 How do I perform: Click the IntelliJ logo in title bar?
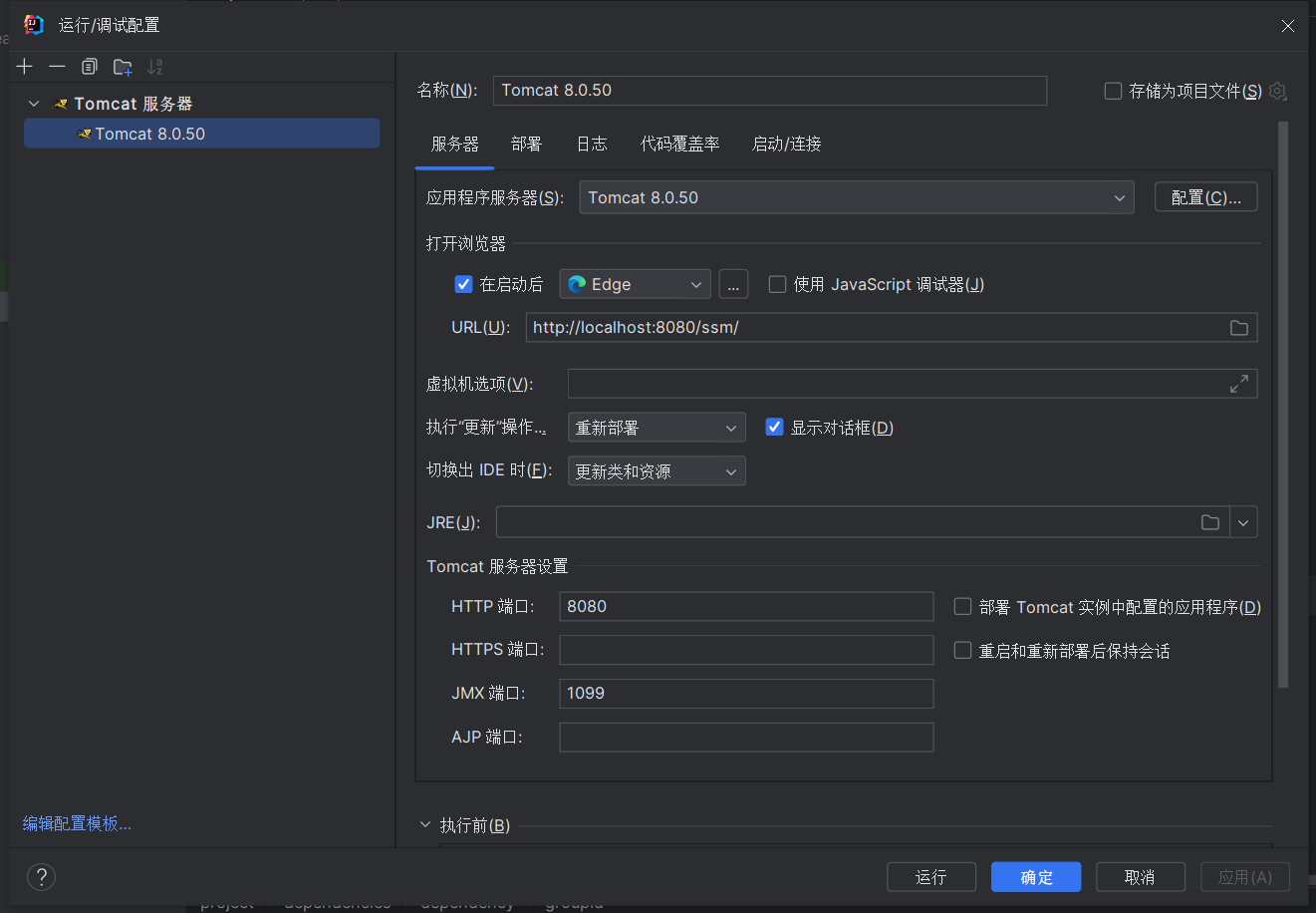34,25
